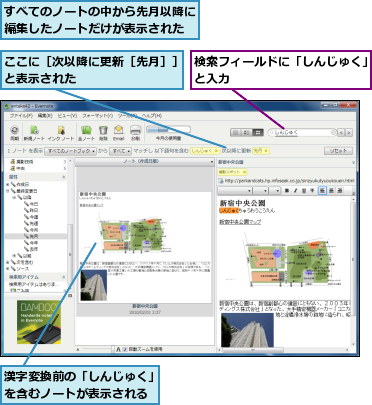372x405 pixels.
Task: Expand the 以前 subtree node
Action: click(14, 256)
